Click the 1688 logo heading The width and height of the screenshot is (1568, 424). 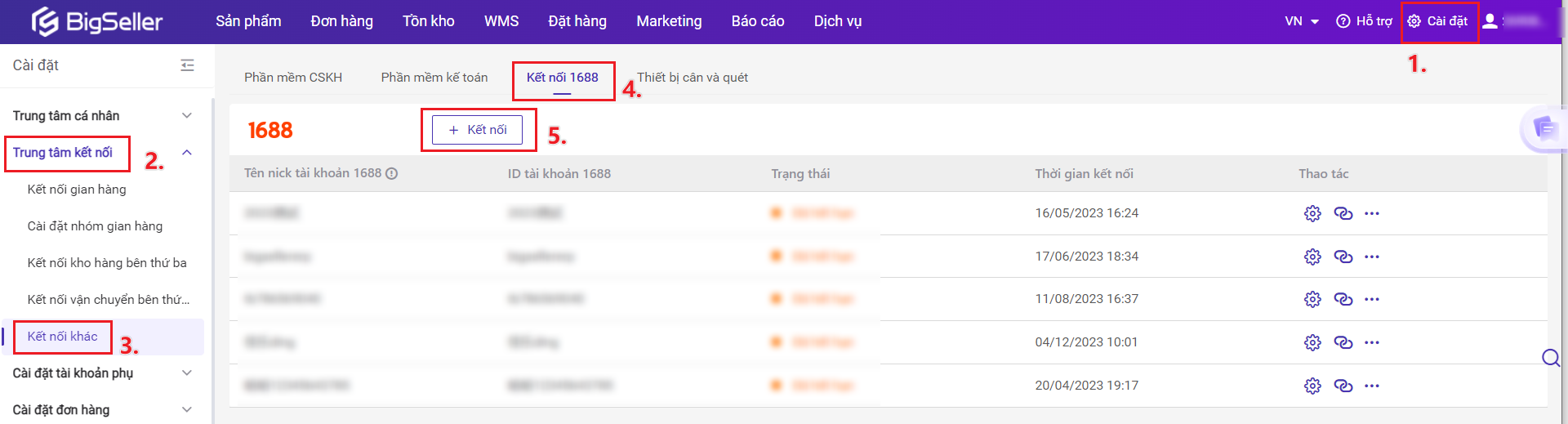270,130
